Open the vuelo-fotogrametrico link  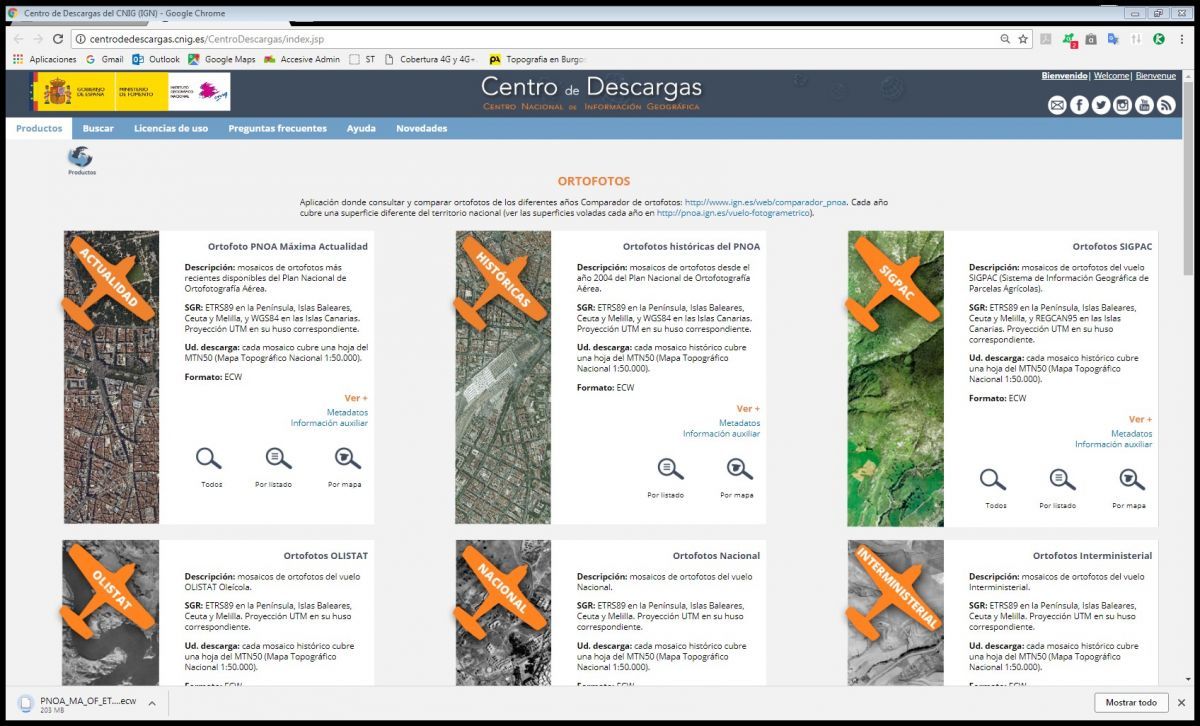click(735, 213)
